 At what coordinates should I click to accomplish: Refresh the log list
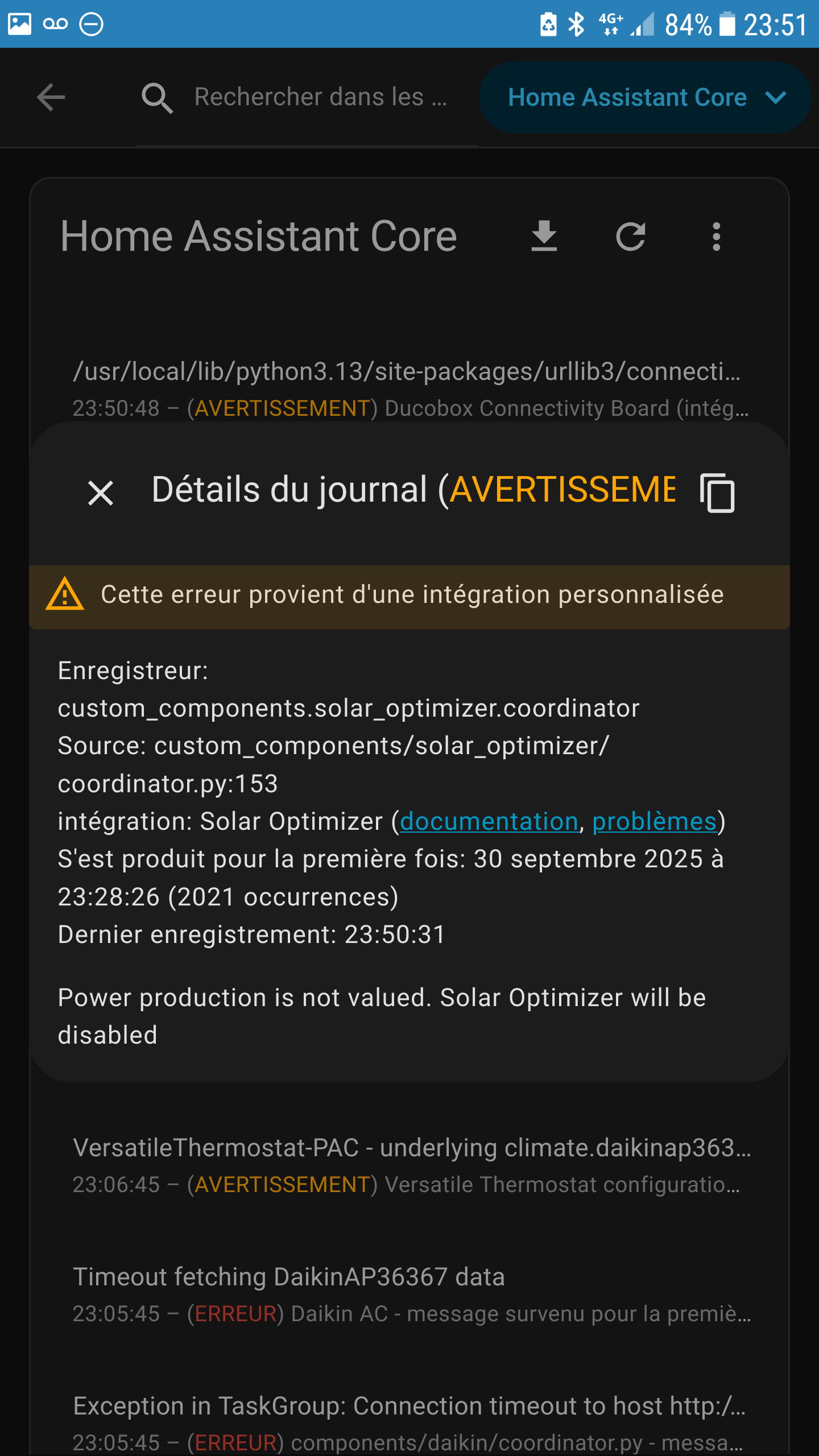coord(631,236)
